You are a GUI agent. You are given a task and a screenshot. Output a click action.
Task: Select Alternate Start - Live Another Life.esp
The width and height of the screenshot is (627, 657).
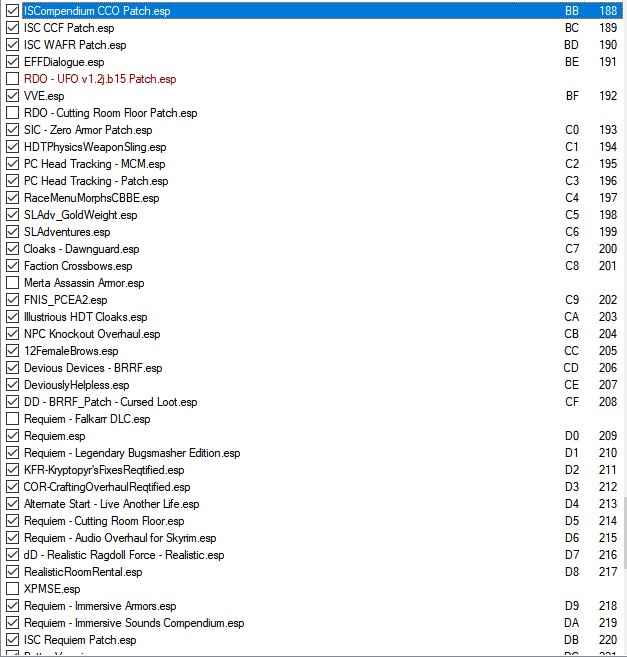(x=111, y=504)
